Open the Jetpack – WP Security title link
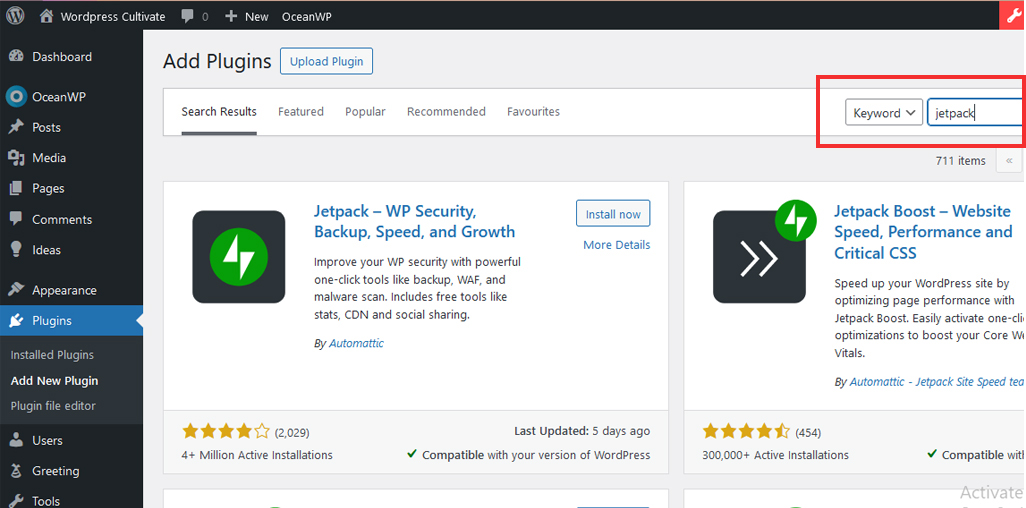Viewport: 1026px width, 508px height. [414, 222]
